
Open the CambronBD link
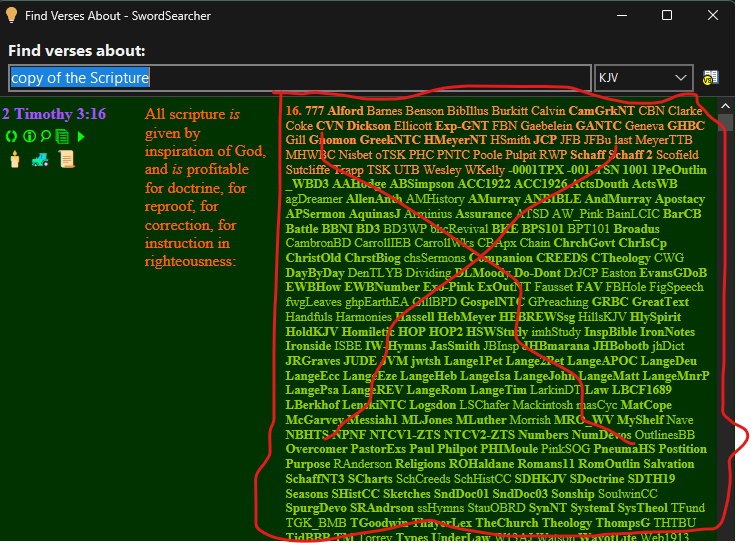[x=318, y=243]
